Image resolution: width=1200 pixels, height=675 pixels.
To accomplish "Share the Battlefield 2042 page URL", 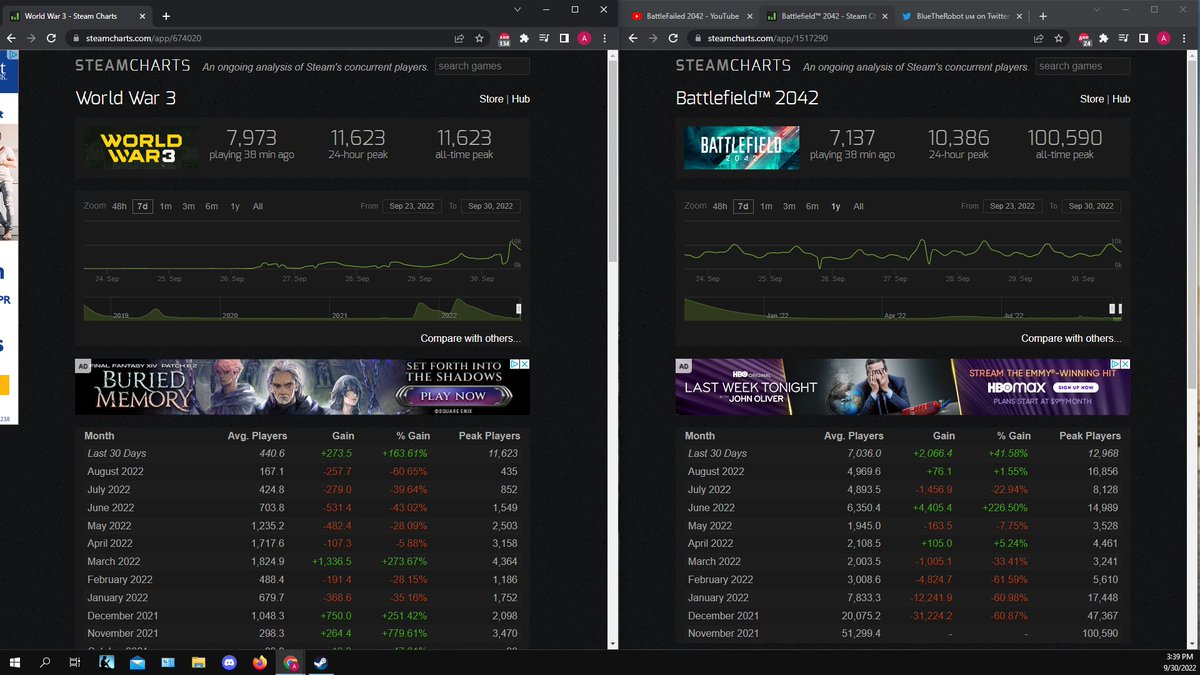I will (x=1038, y=38).
